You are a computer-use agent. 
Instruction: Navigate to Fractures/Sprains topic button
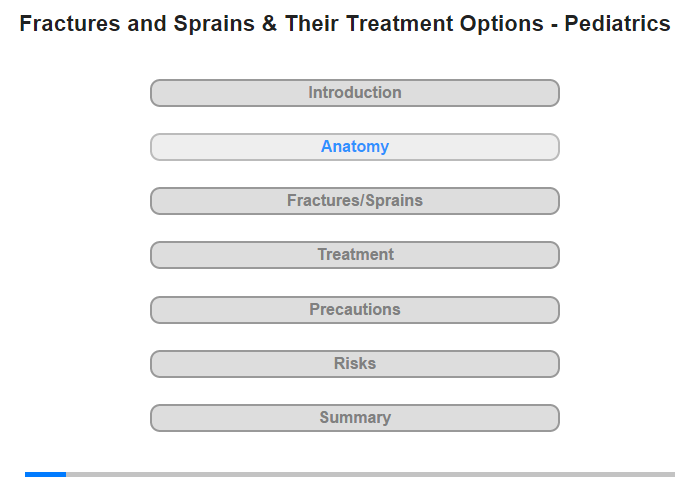[x=354, y=201]
